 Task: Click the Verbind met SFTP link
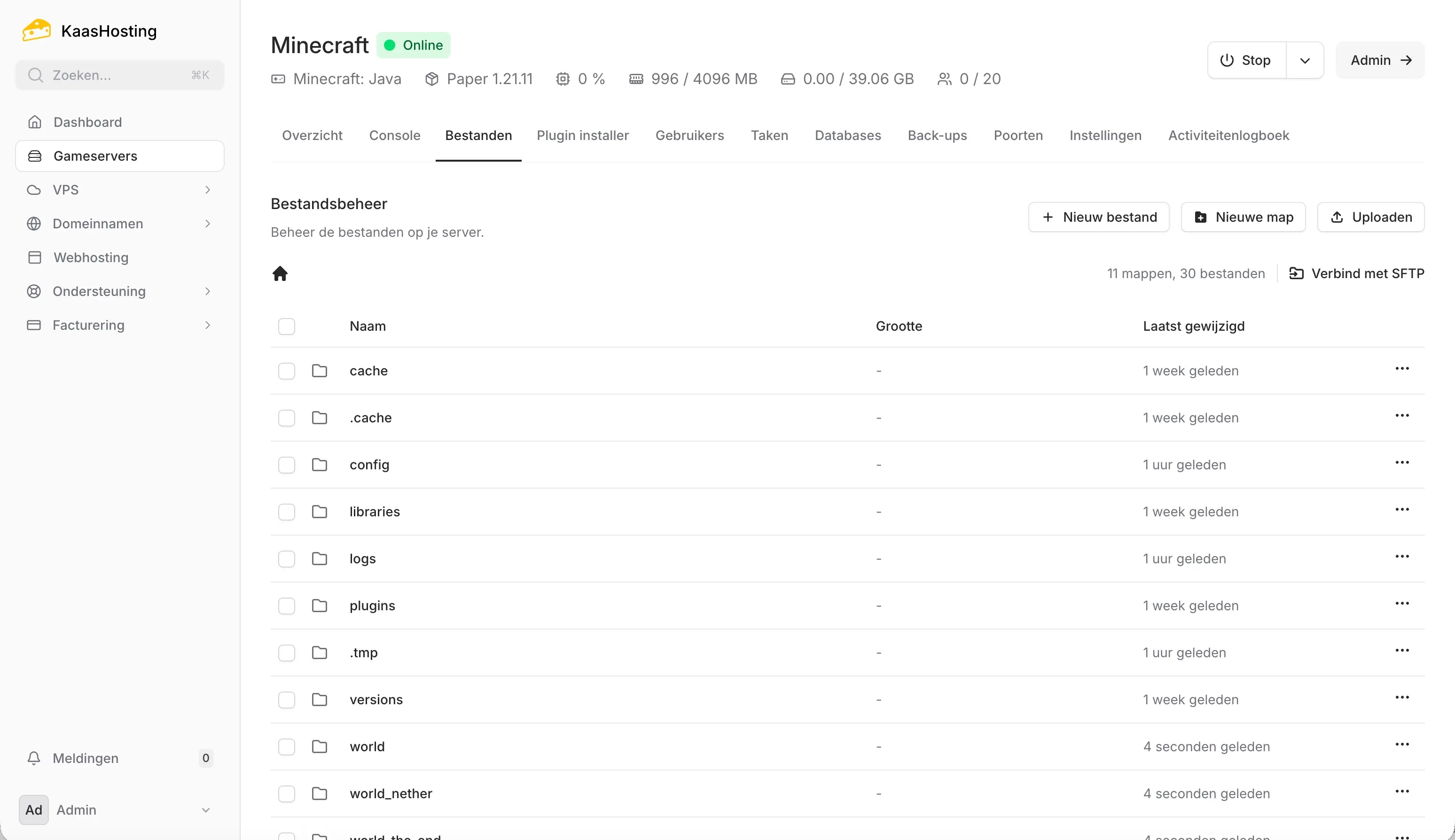click(1357, 273)
